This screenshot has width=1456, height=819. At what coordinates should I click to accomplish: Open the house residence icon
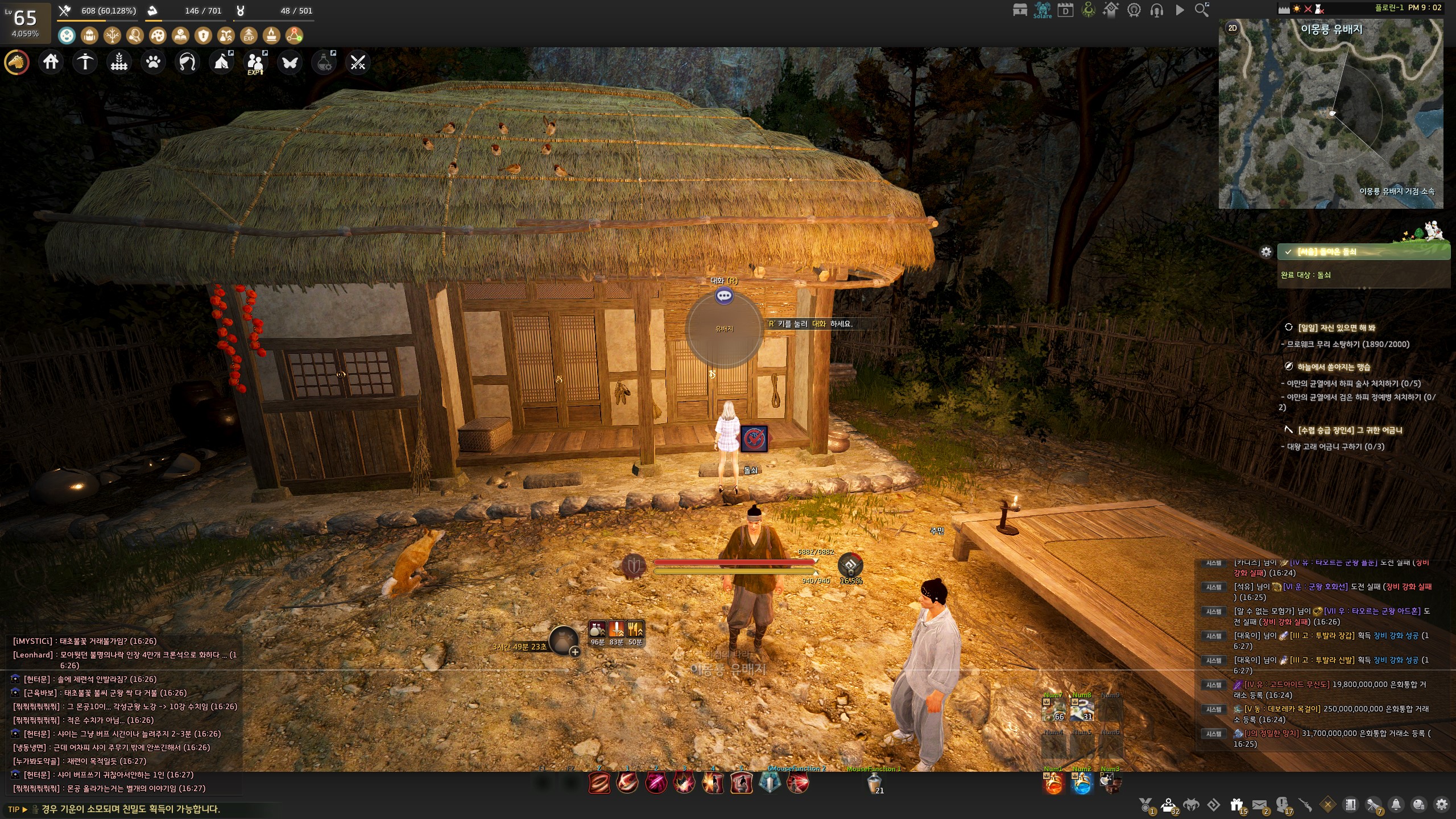pos(51,62)
